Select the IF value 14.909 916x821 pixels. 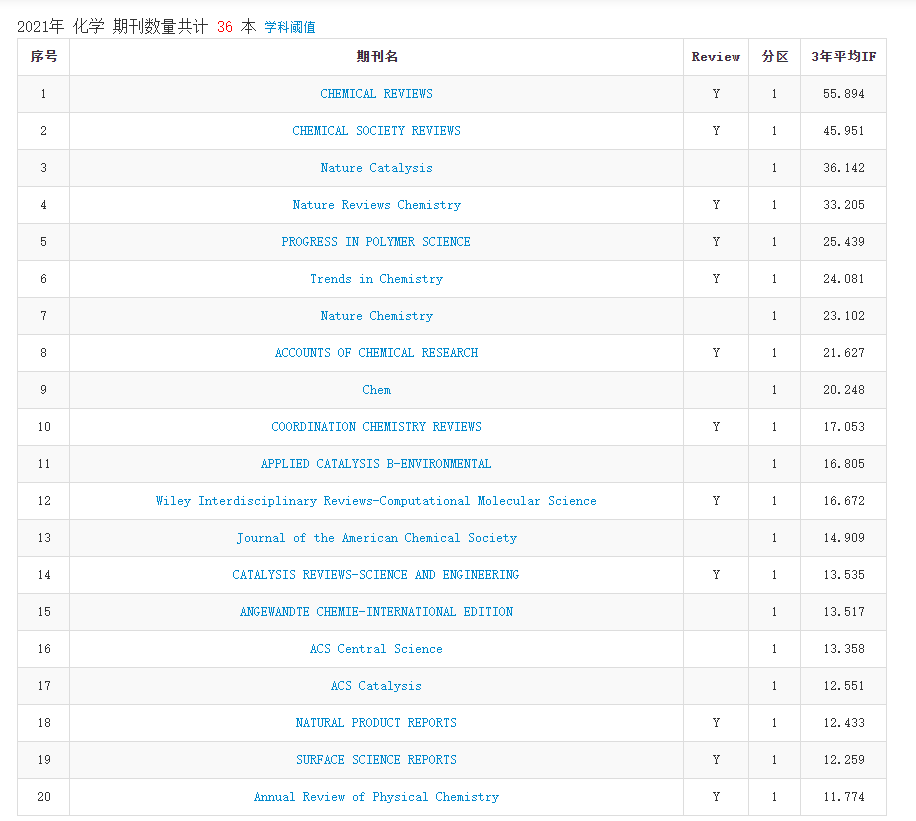[x=844, y=538]
